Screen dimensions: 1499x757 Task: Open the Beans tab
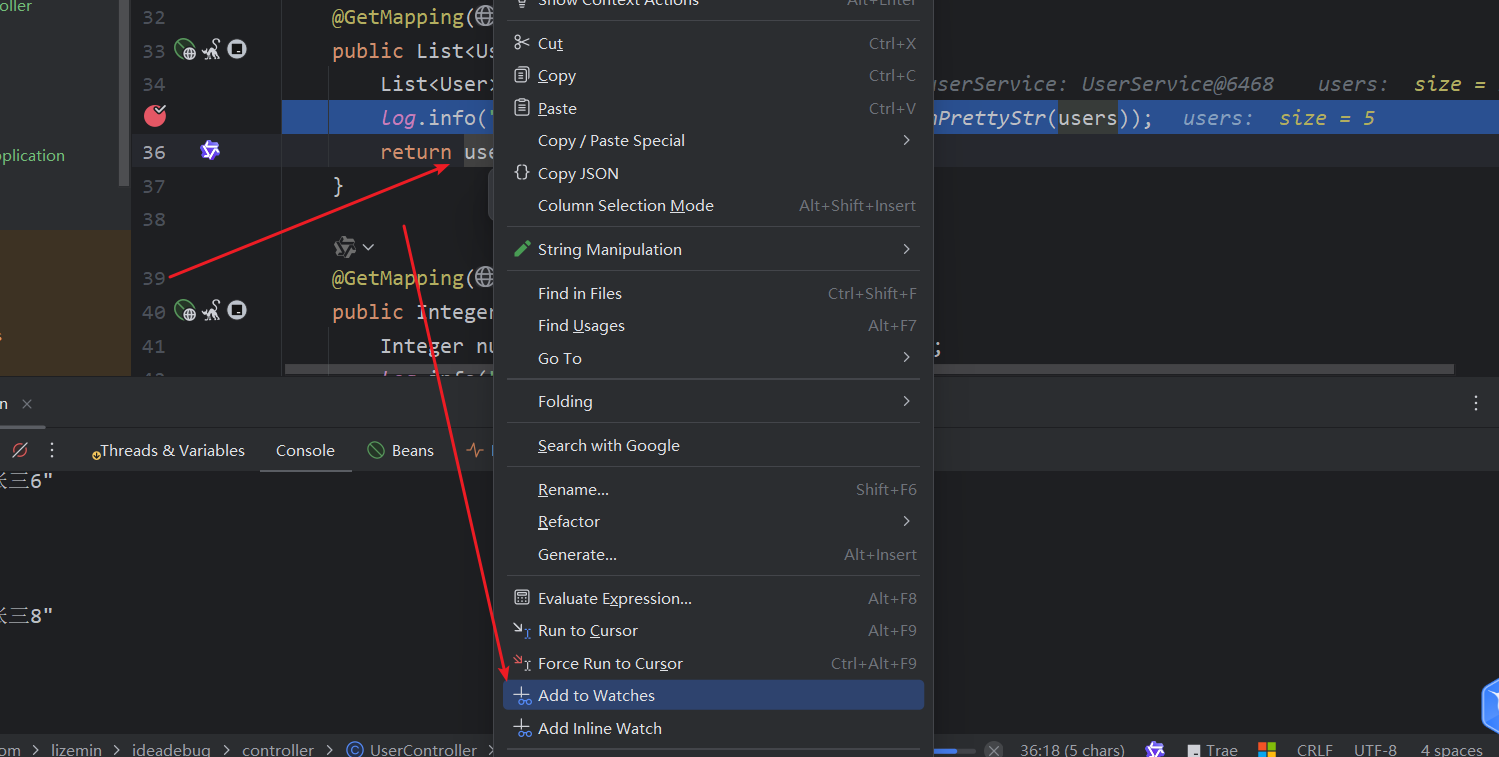(x=400, y=451)
